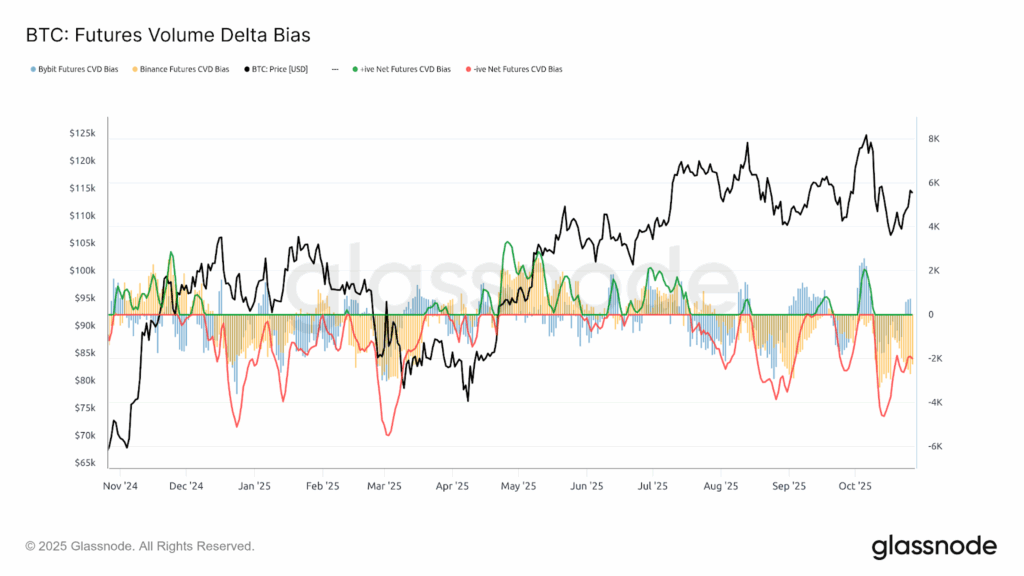Click the Glassnode copyright notice text

click(140, 546)
